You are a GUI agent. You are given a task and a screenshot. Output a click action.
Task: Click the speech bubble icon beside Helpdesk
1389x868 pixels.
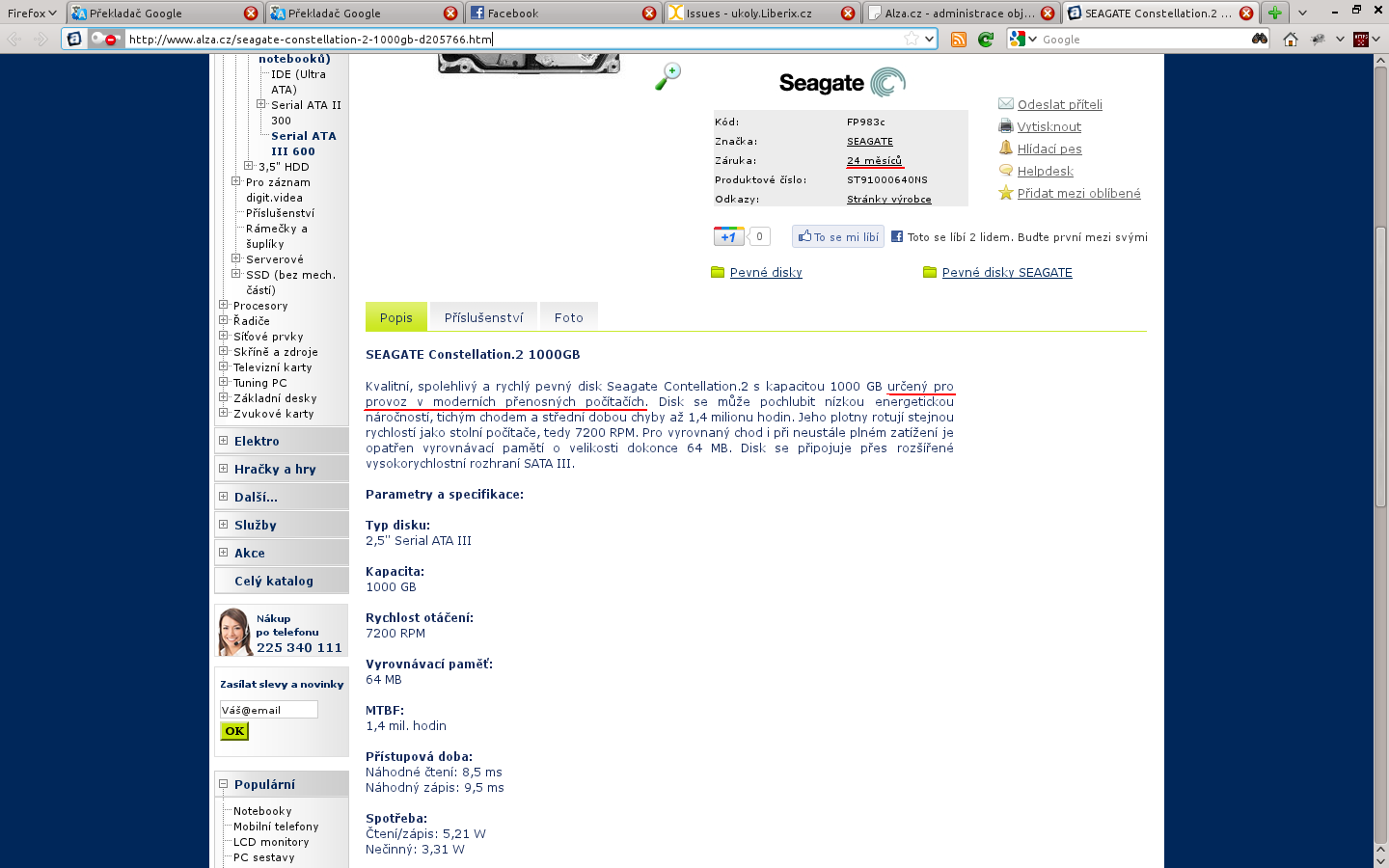pyautogui.click(x=1006, y=170)
